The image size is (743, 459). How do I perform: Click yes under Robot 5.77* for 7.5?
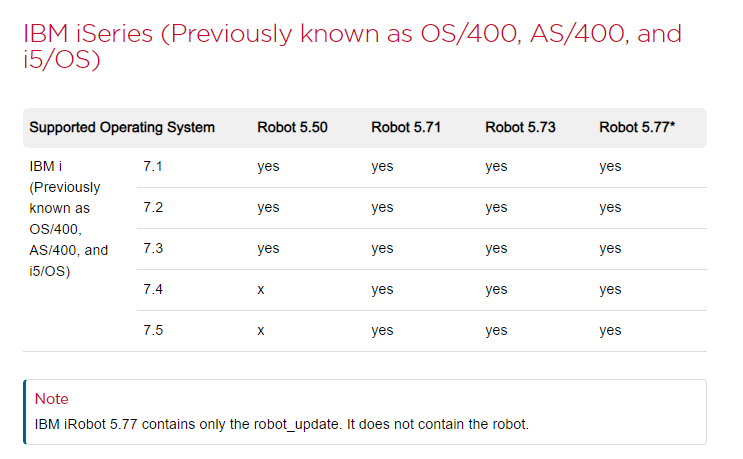(x=610, y=331)
